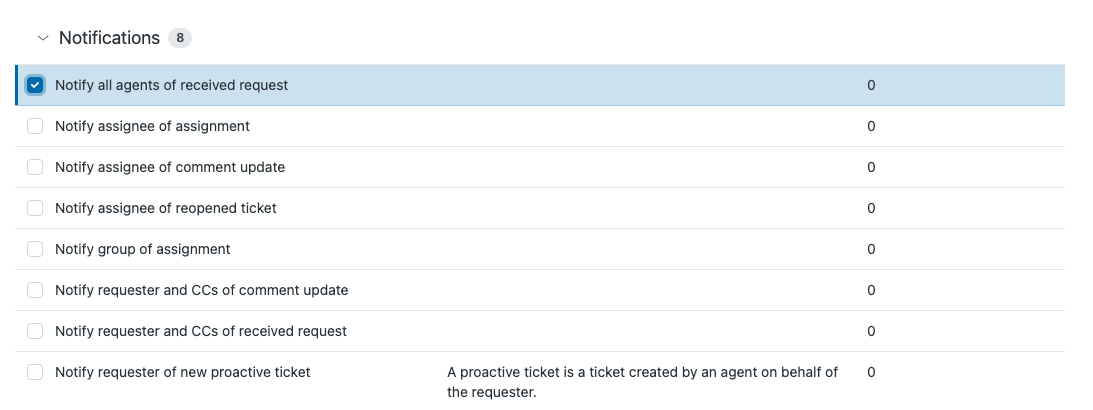
Task: Check Notify requester and CCs of comment update
Action: tap(35, 290)
